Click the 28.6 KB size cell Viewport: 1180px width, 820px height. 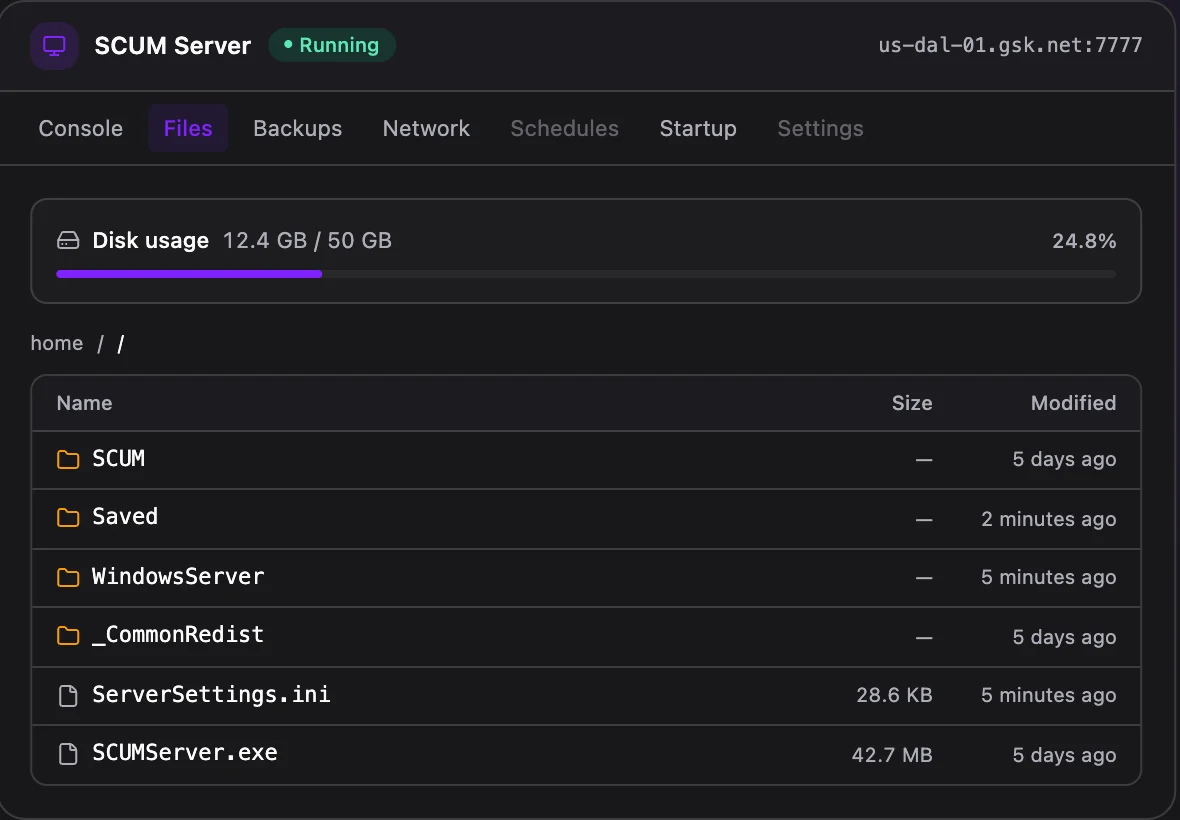(x=894, y=695)
